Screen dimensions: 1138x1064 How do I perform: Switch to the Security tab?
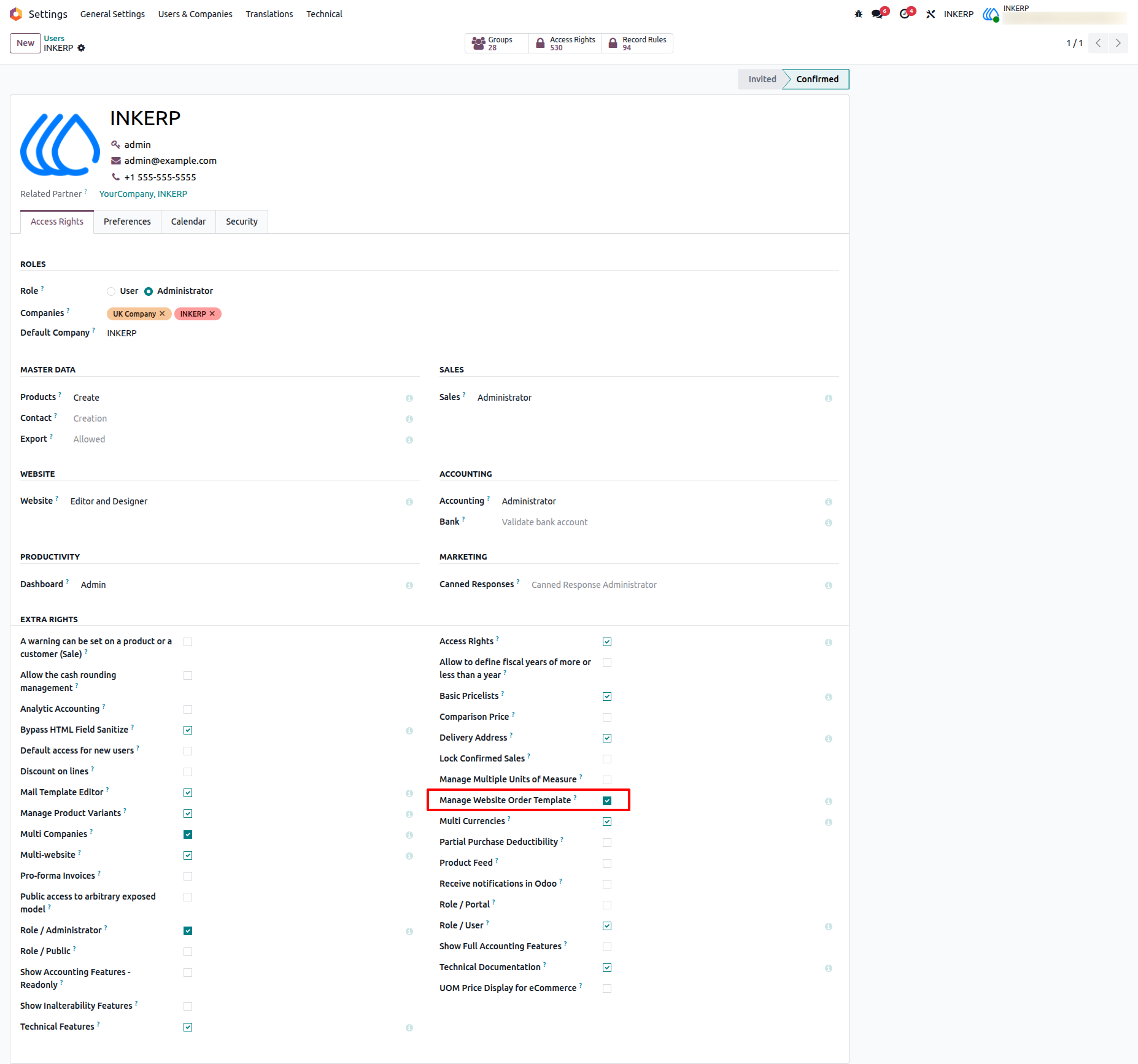click(242, 222)
